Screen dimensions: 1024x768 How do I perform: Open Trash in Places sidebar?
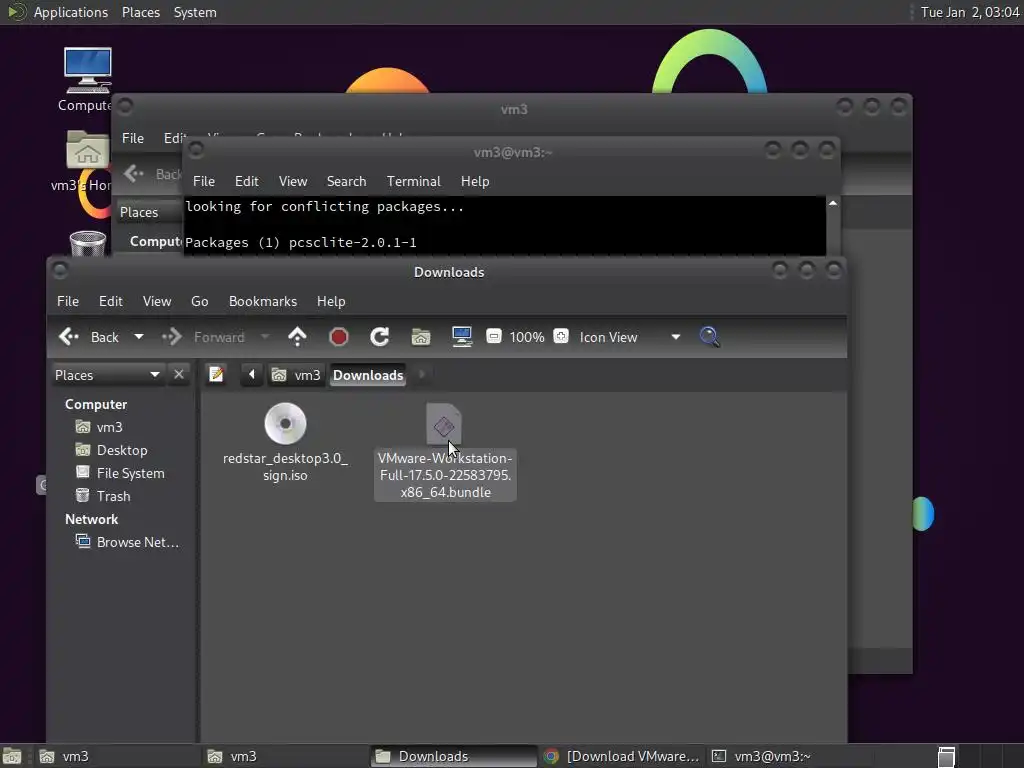113,496
